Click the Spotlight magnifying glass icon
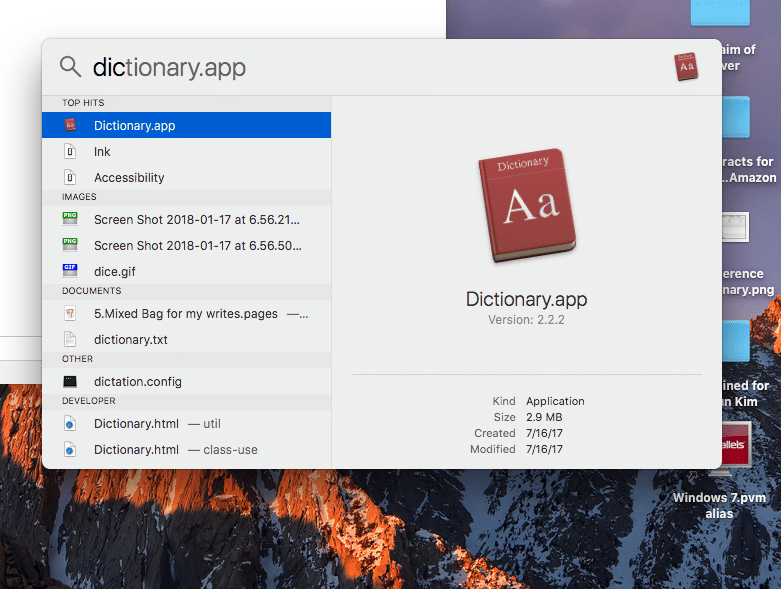 pyautogui.click(x=70, y=67)
